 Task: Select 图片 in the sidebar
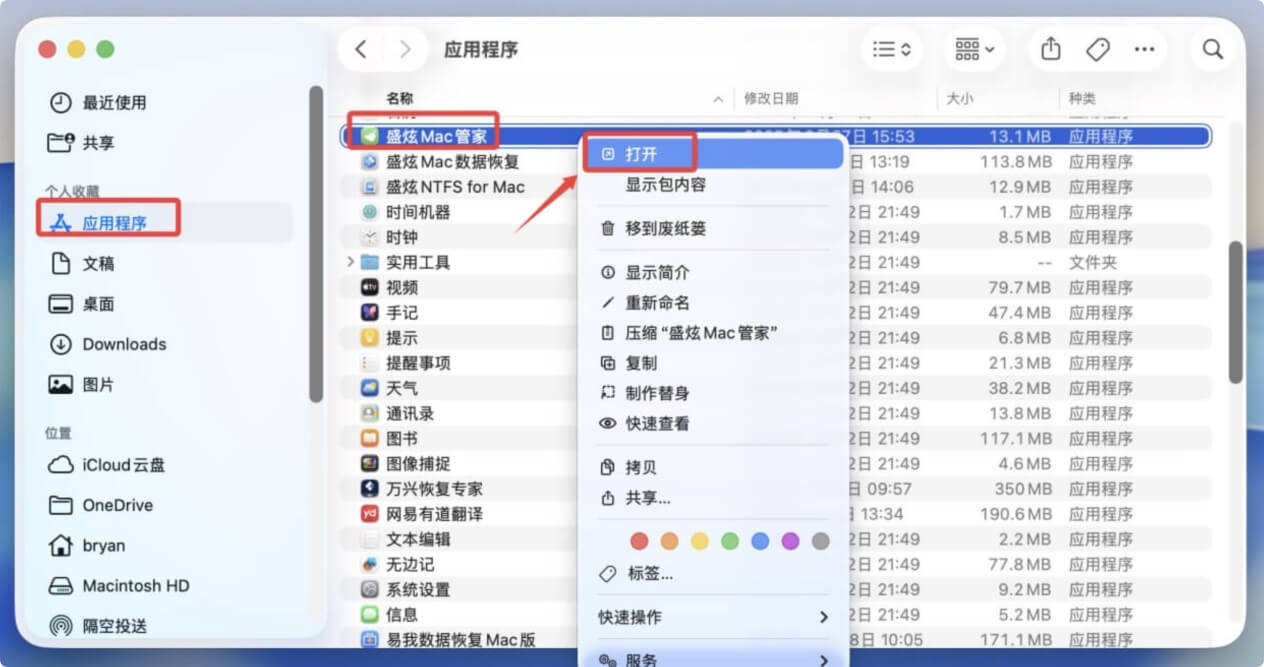click(x=97, y=384)
